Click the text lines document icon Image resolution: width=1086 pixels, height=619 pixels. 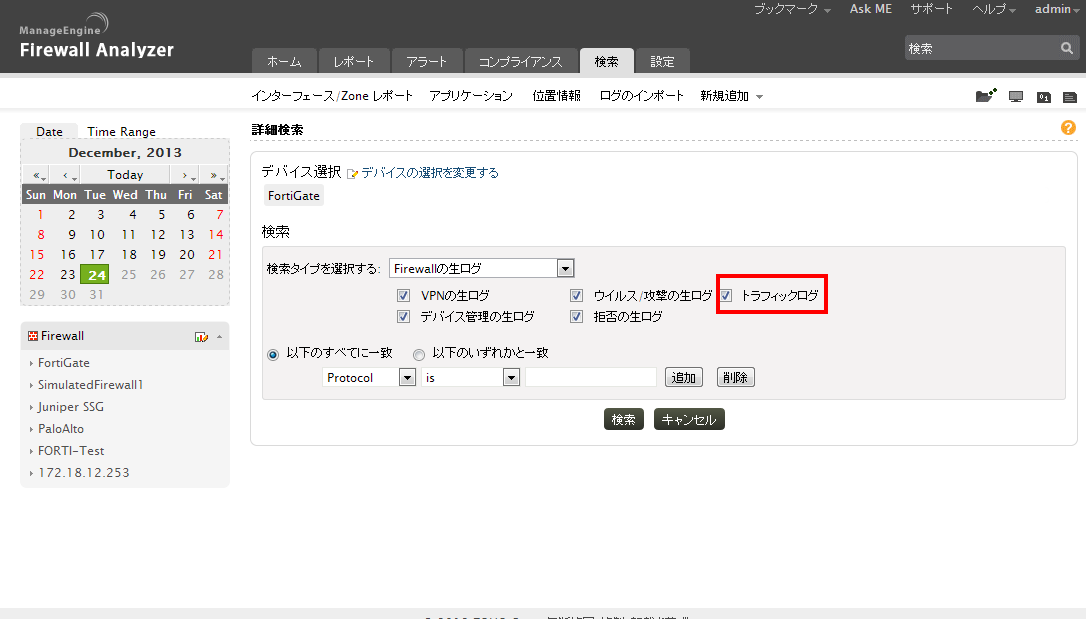click(x=1070, y=97)
